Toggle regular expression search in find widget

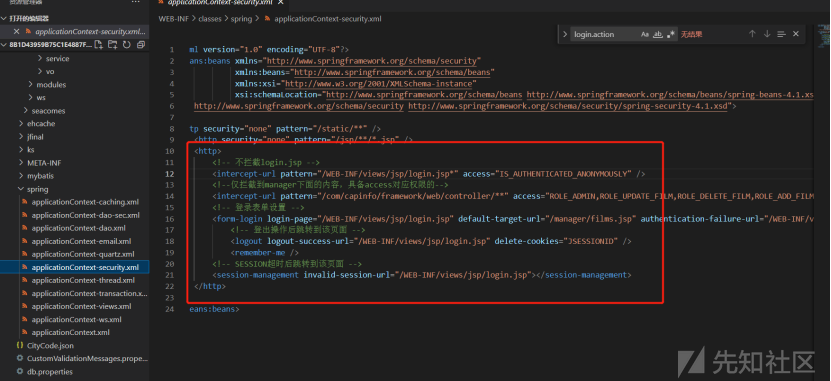click(671, 34)
